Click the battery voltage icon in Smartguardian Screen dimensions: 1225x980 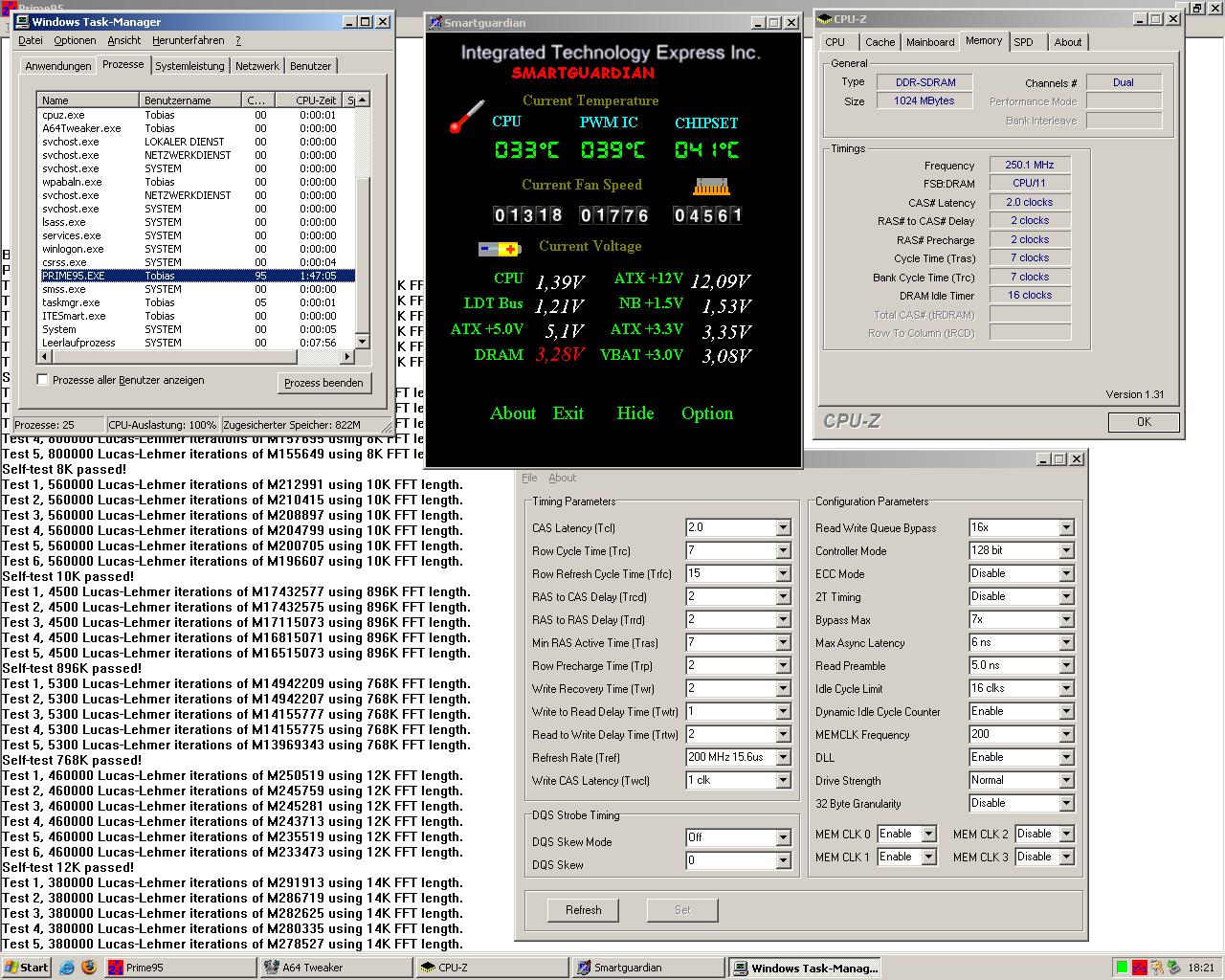(x=499, y=249)
